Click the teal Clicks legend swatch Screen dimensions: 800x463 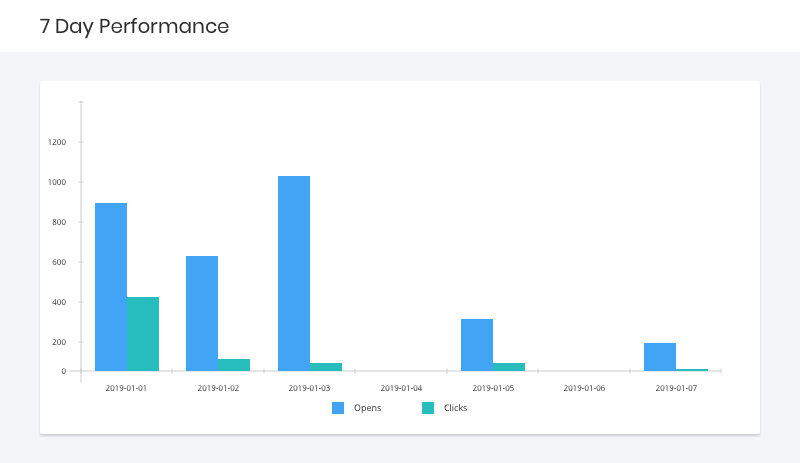pos(428,408)
